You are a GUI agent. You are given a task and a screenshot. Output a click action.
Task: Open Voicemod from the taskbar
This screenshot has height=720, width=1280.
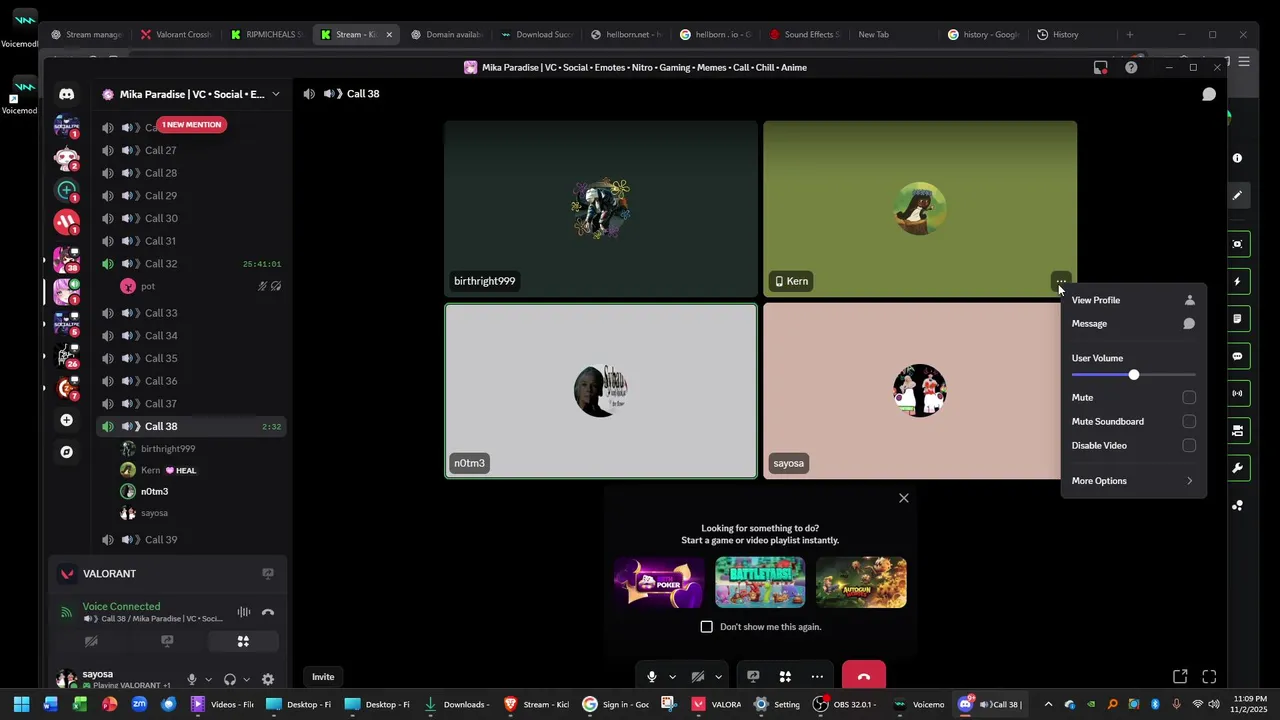(919, 704)
